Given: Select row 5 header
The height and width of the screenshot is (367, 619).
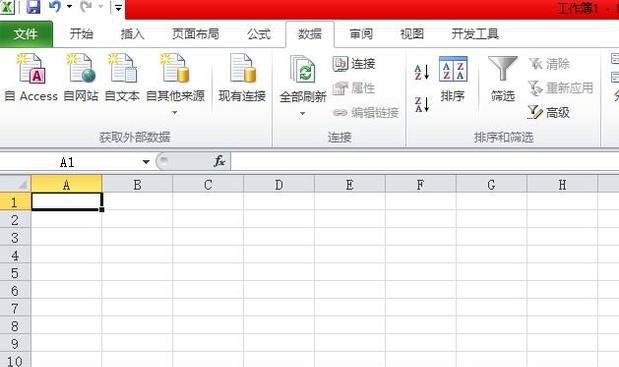Looking at the screenshot, I should pyautogui.click(x=15, y=273).
